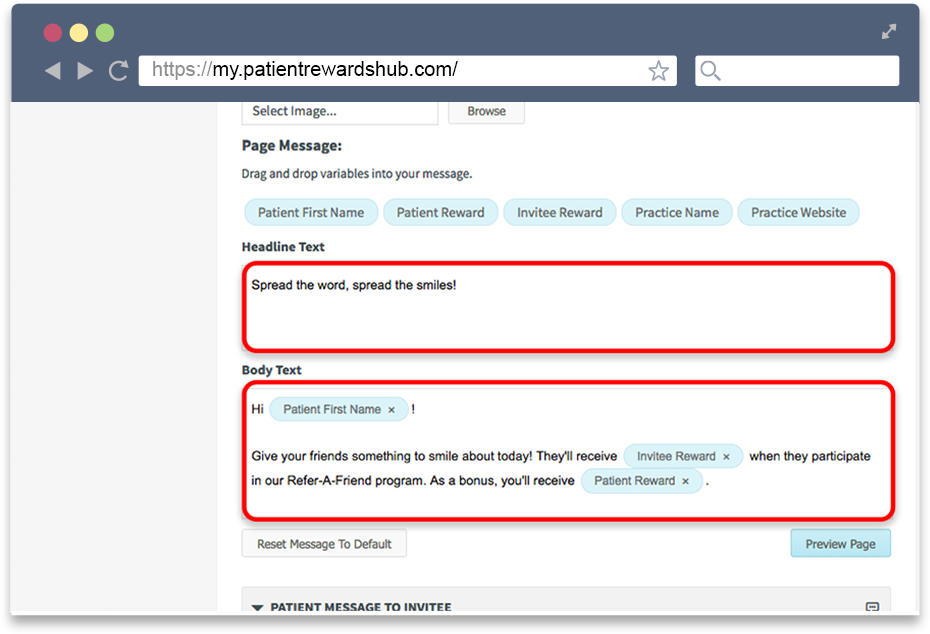Click the 'Page Message:' heading
Viewport: 930px width, 634px height.
click(292, 146)
